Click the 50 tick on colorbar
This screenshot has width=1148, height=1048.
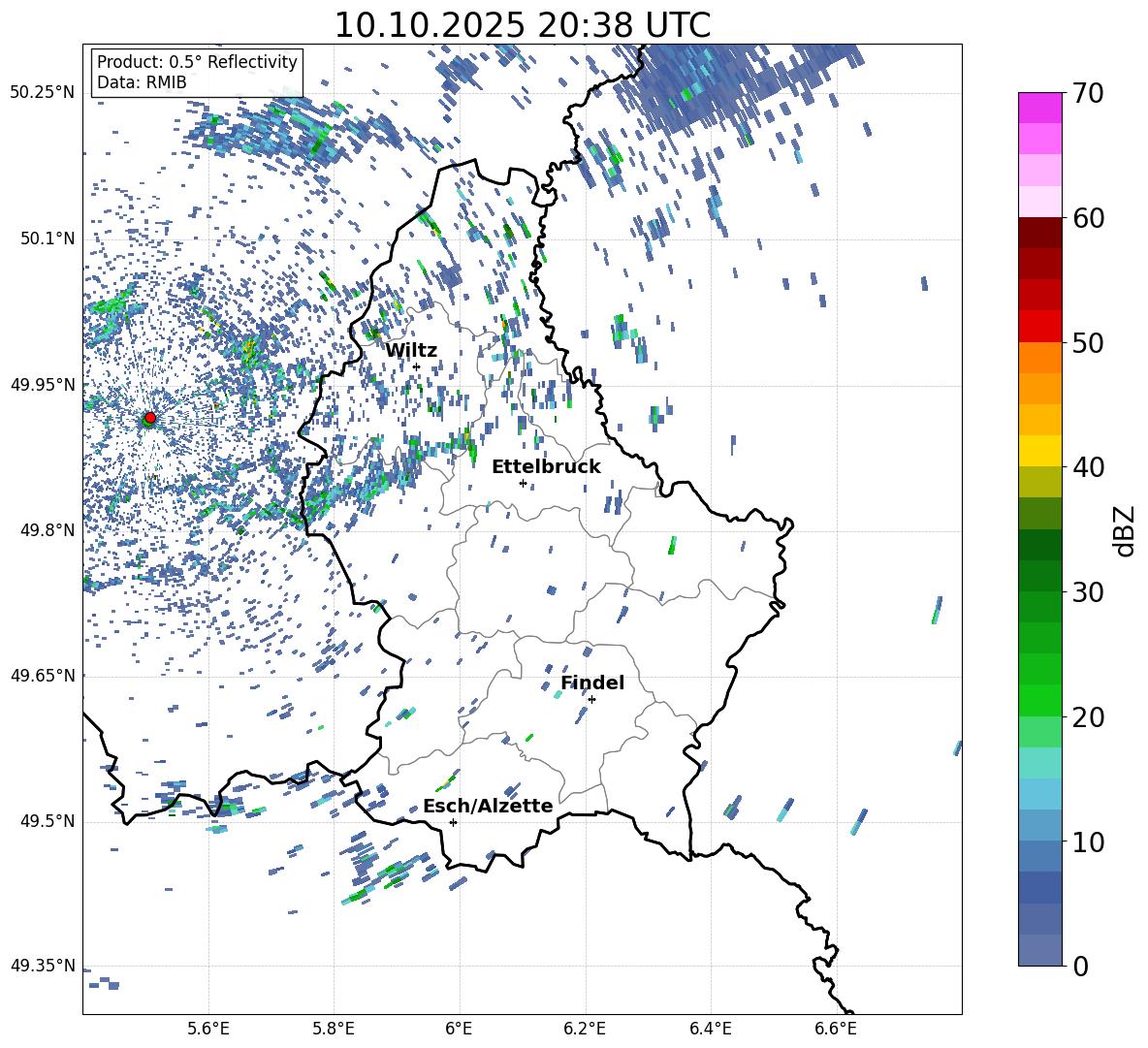tap(1087, 342)
